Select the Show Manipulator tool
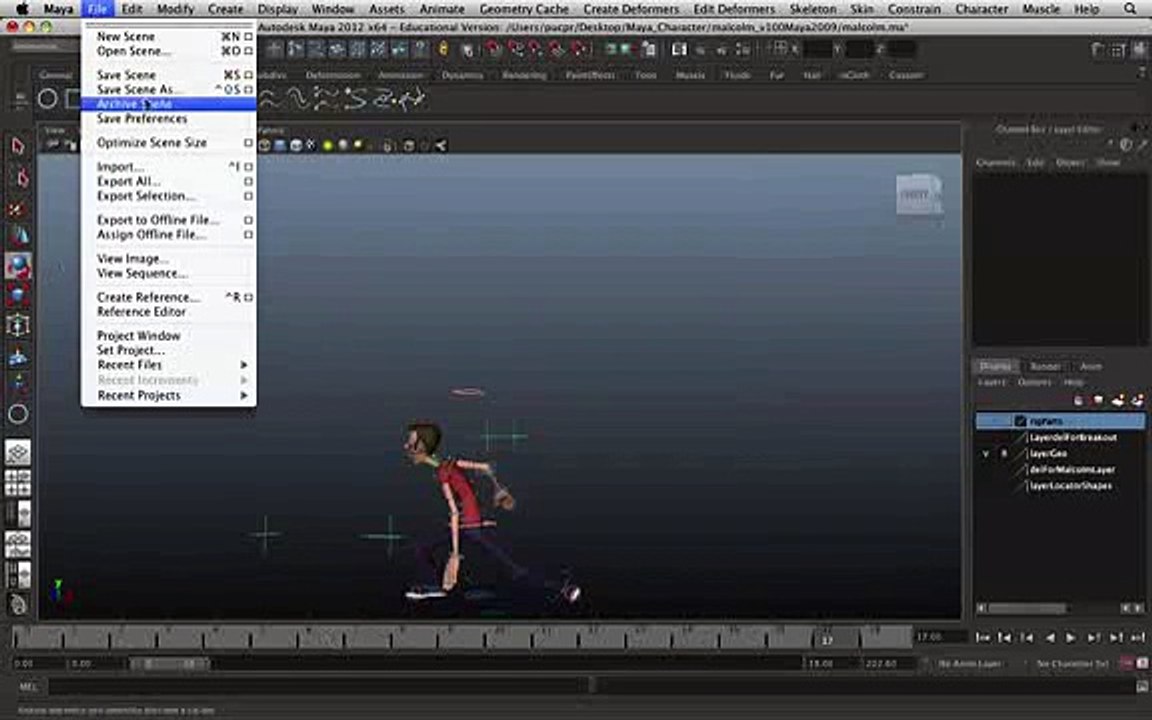 coord(18,383)
